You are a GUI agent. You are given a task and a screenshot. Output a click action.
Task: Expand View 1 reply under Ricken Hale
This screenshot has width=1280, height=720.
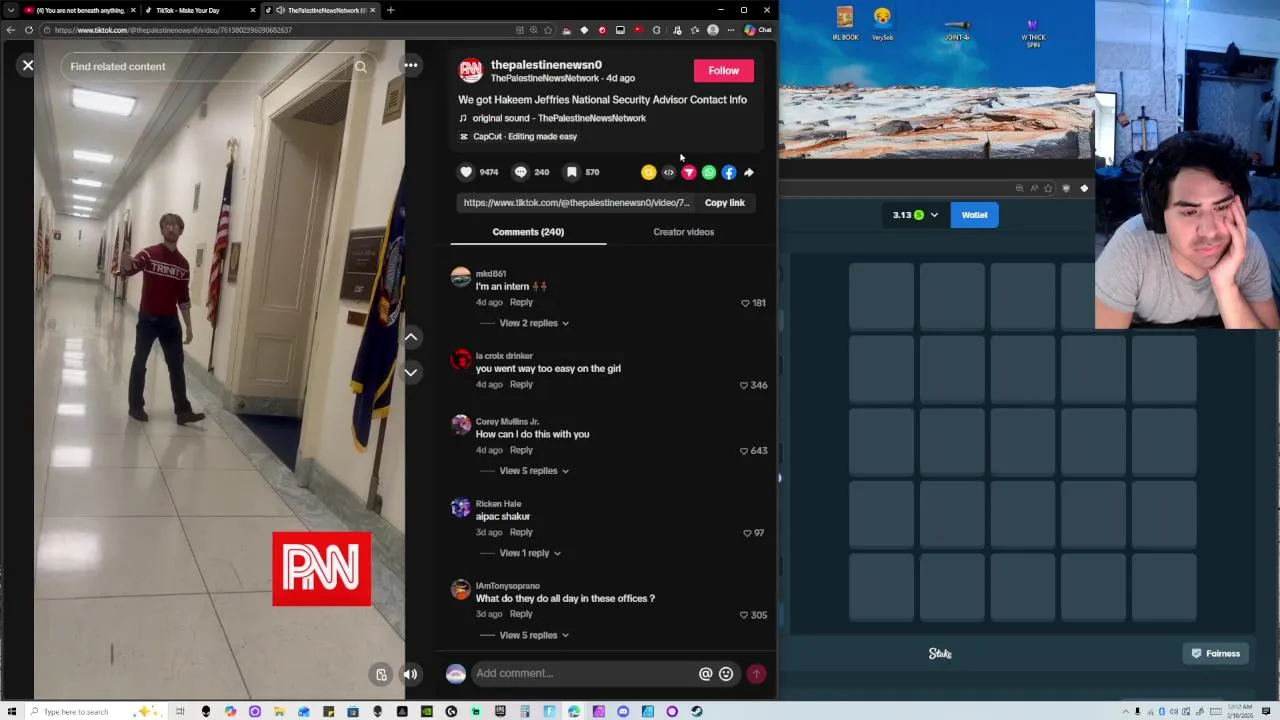tap(530, 553)
